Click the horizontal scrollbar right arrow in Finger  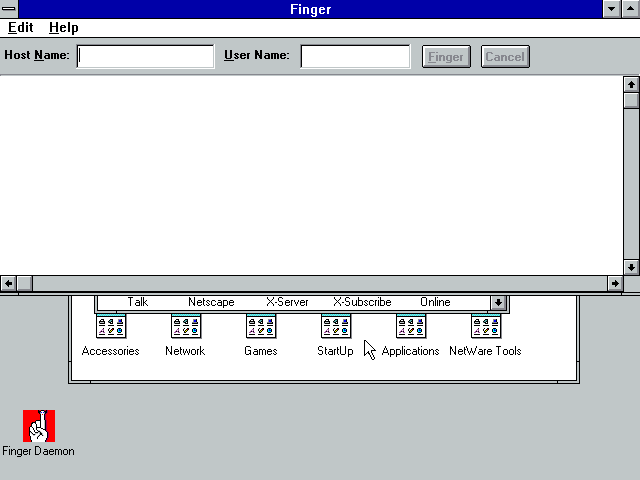[x=615, y=283]
